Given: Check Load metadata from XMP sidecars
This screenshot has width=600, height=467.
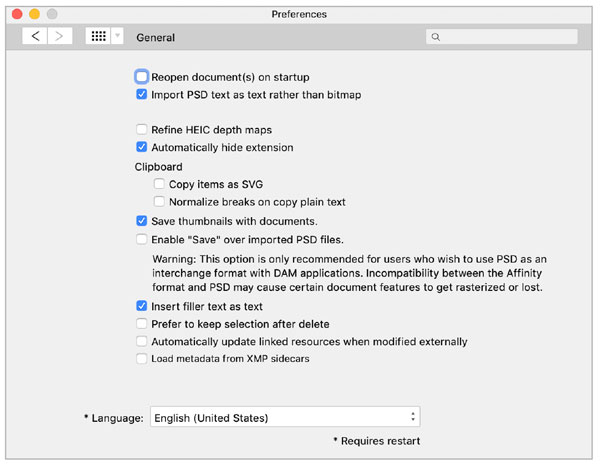Looking at the screenshot, I should pyautogui.click(x=142, y=358).
